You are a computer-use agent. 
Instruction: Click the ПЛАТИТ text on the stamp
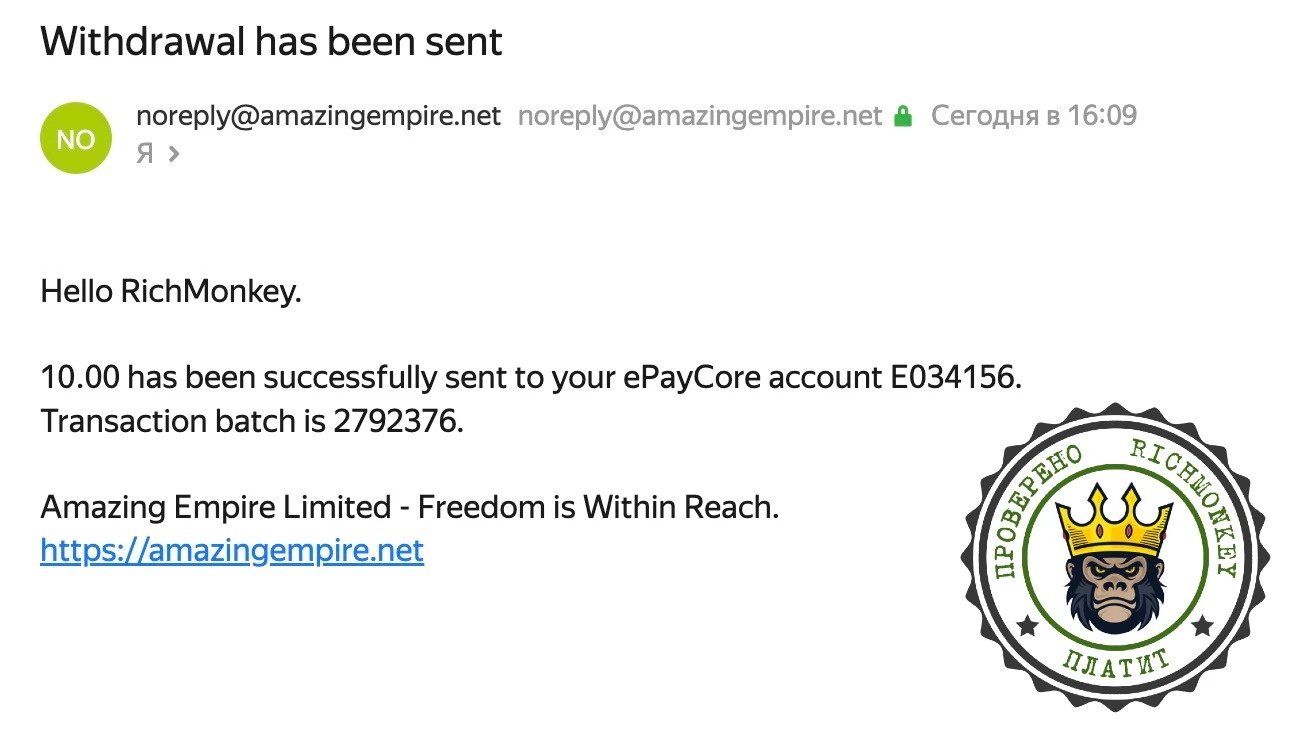click(x=1114, y=665)
